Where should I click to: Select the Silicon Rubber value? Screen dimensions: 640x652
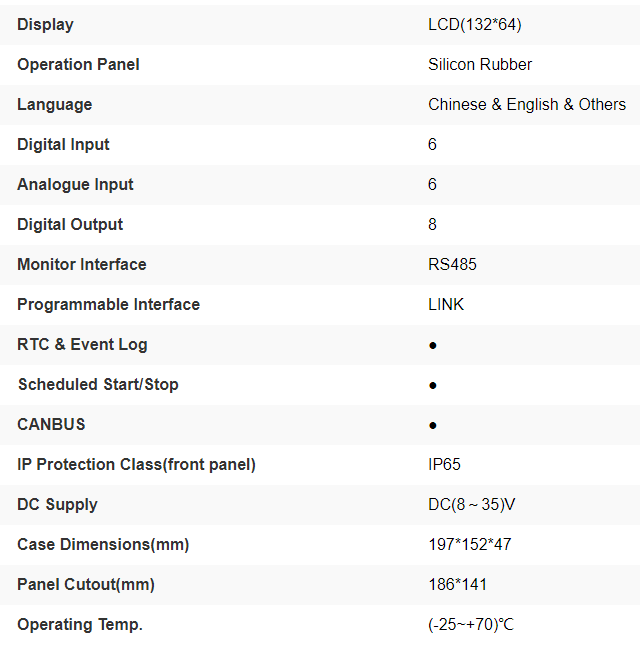[x=480, y=64]
